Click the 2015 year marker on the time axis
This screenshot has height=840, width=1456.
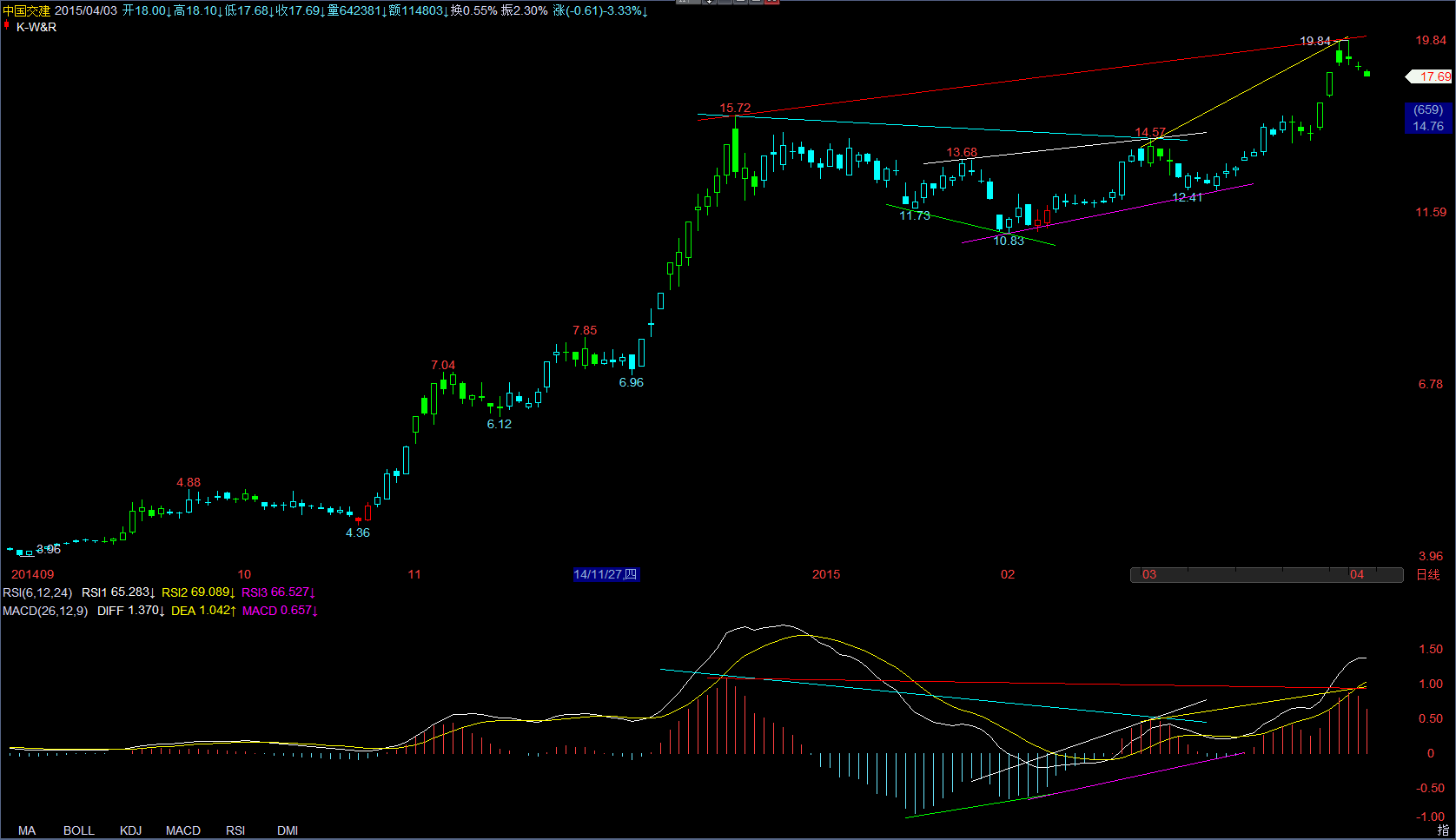click(x=826, y=574)
